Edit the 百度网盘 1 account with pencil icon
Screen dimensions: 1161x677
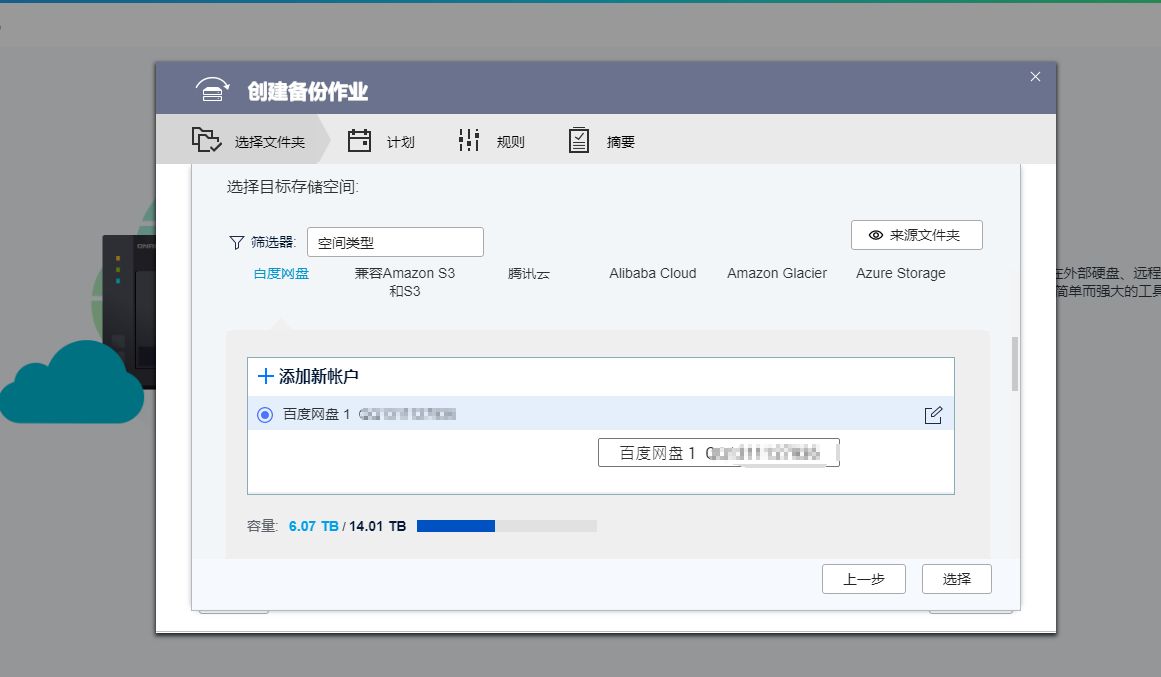[933, 414]
